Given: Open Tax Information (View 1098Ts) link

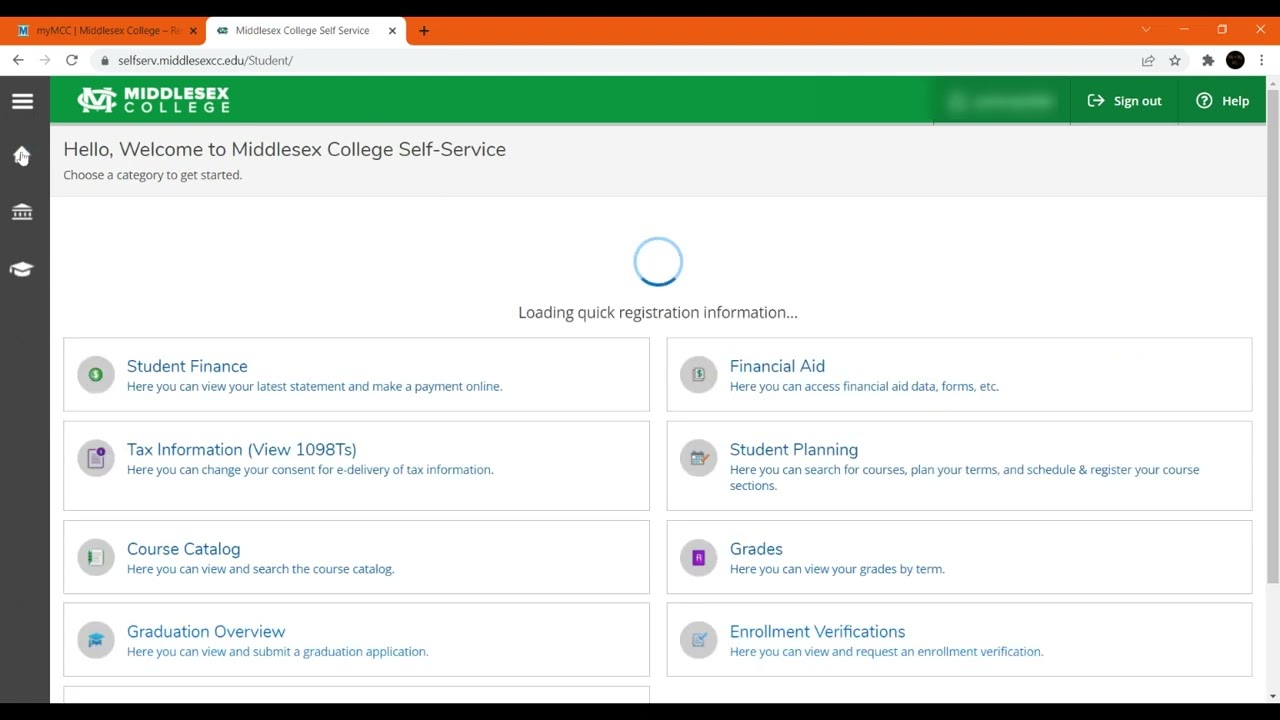Looking at the screenshot, I should (241, 450).
